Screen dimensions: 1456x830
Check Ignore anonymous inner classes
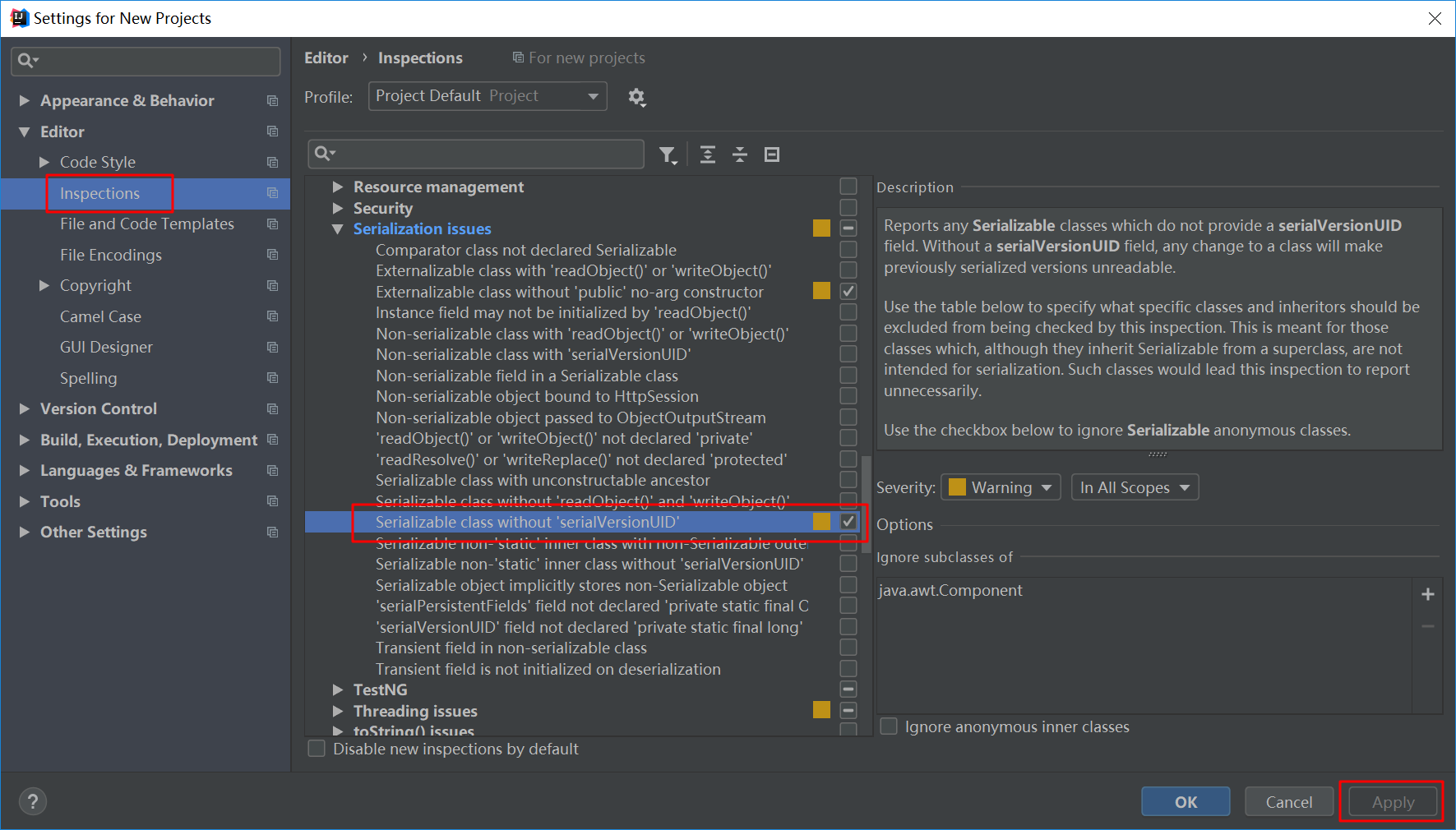(889, 726)
